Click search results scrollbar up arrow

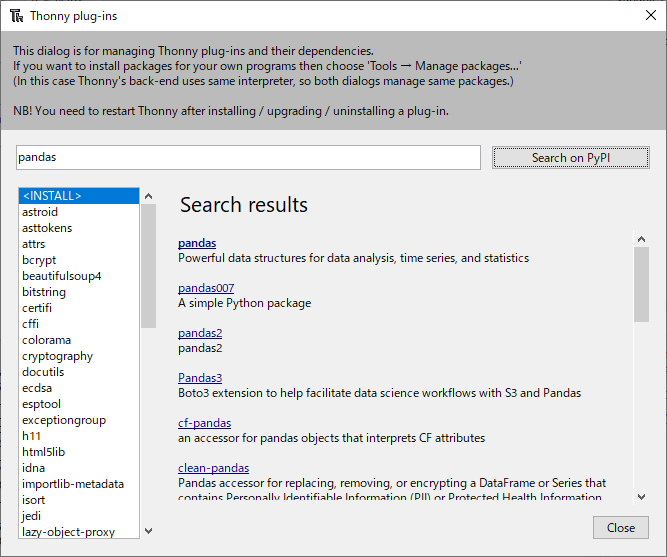pos(641,239)
